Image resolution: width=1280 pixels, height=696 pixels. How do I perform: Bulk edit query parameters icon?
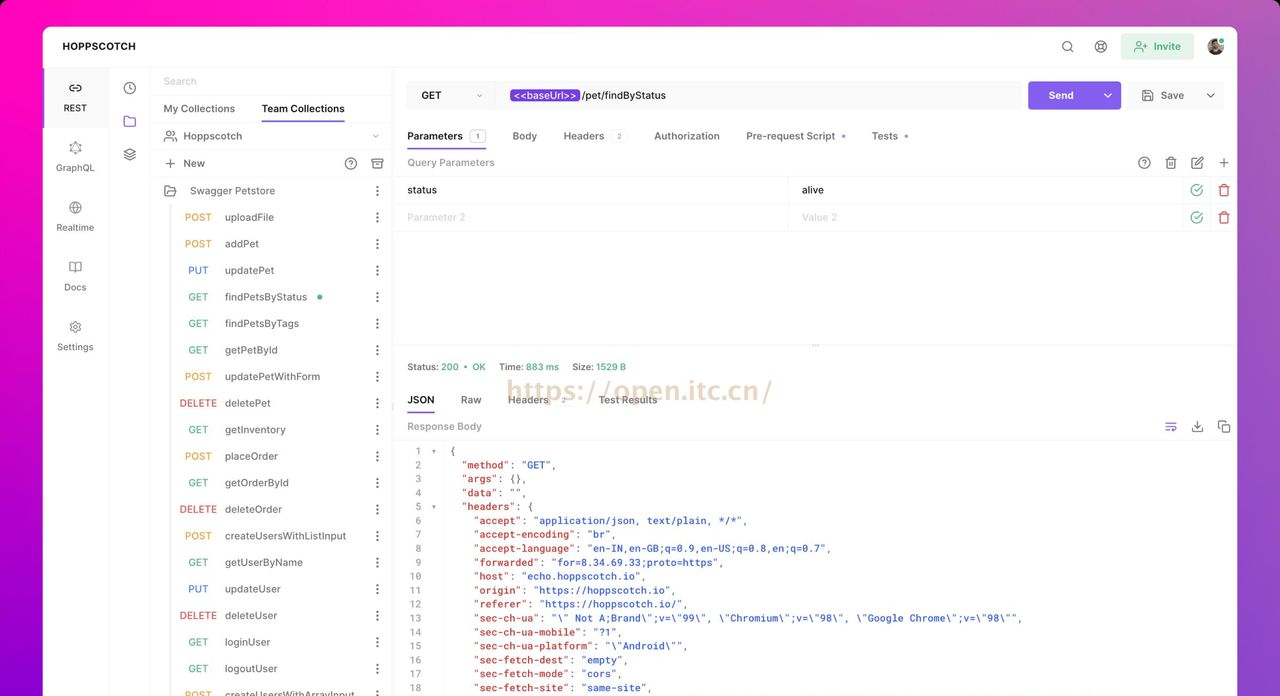tap(1197, 163)
